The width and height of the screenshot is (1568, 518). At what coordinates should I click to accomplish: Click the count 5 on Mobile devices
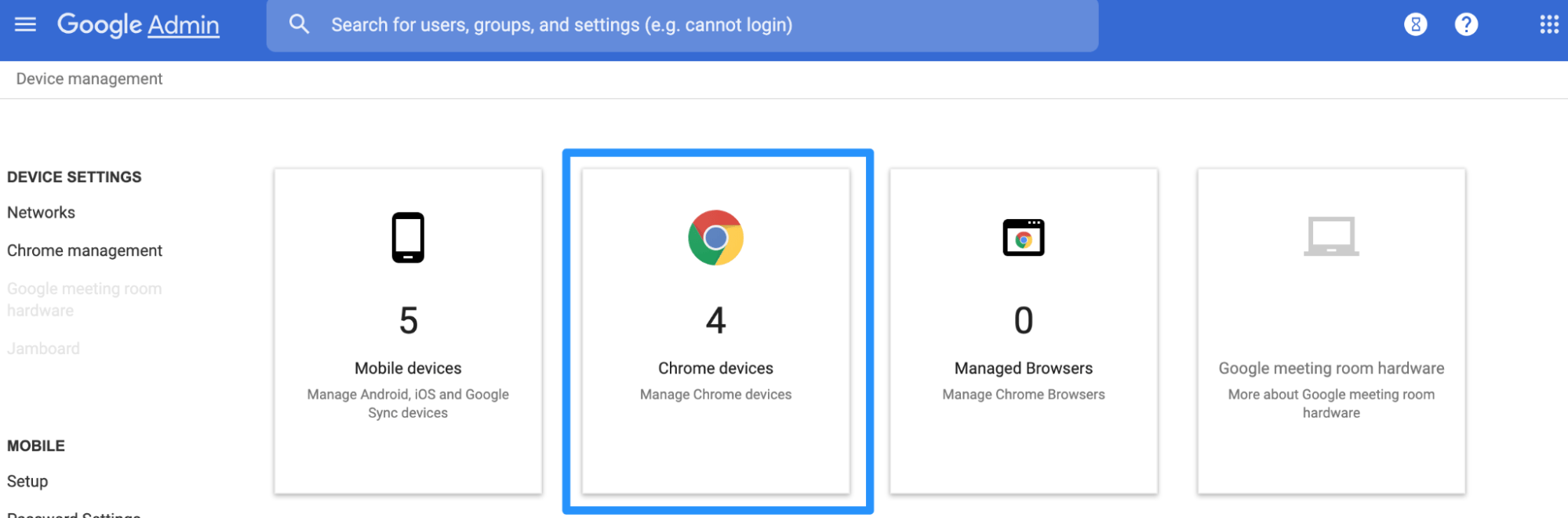pos(408,320)
